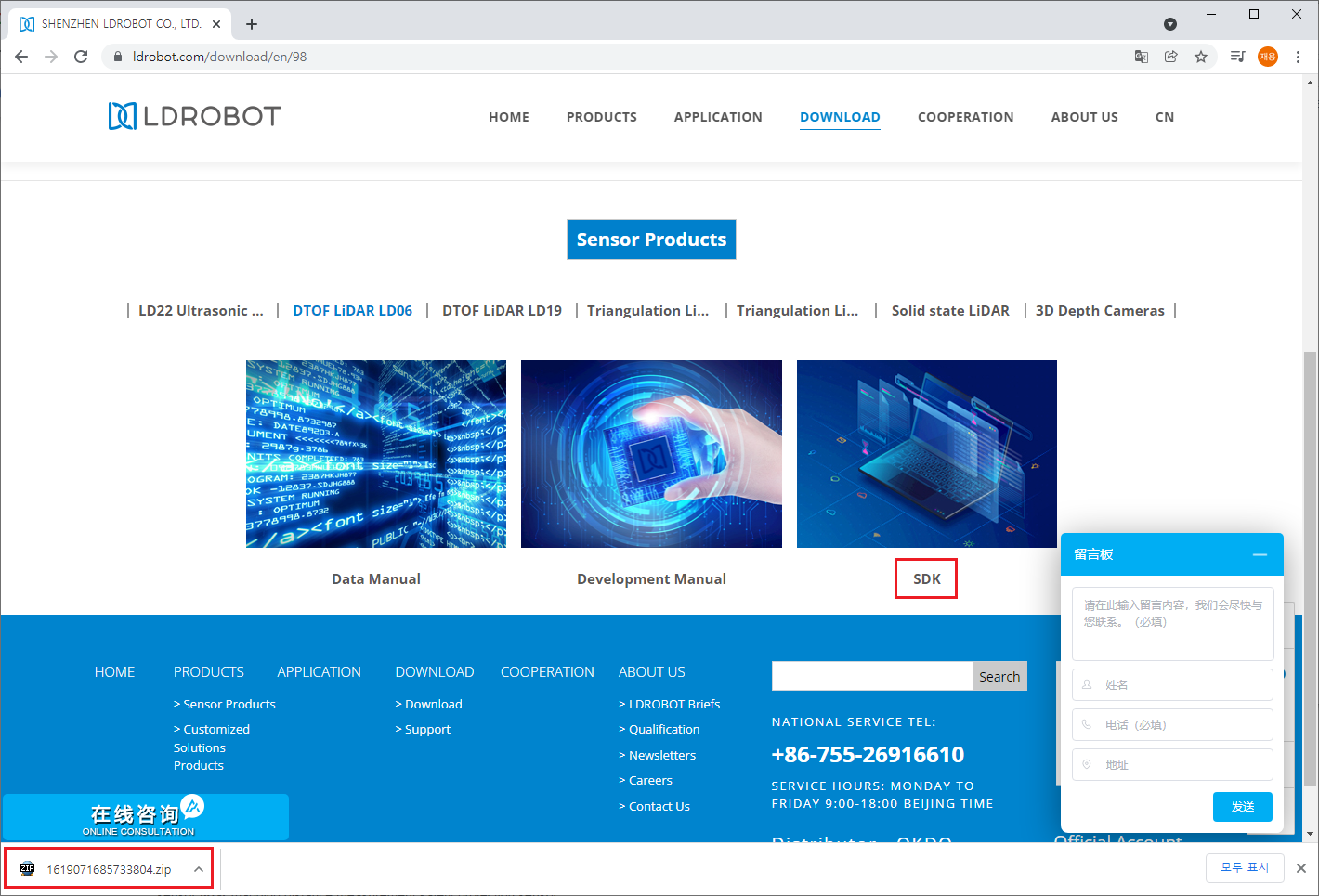This screenshot has width=1319, height=896.
Task: Select the DTOF LiDAR LD06 tab
Action: (x=353, y=311)
